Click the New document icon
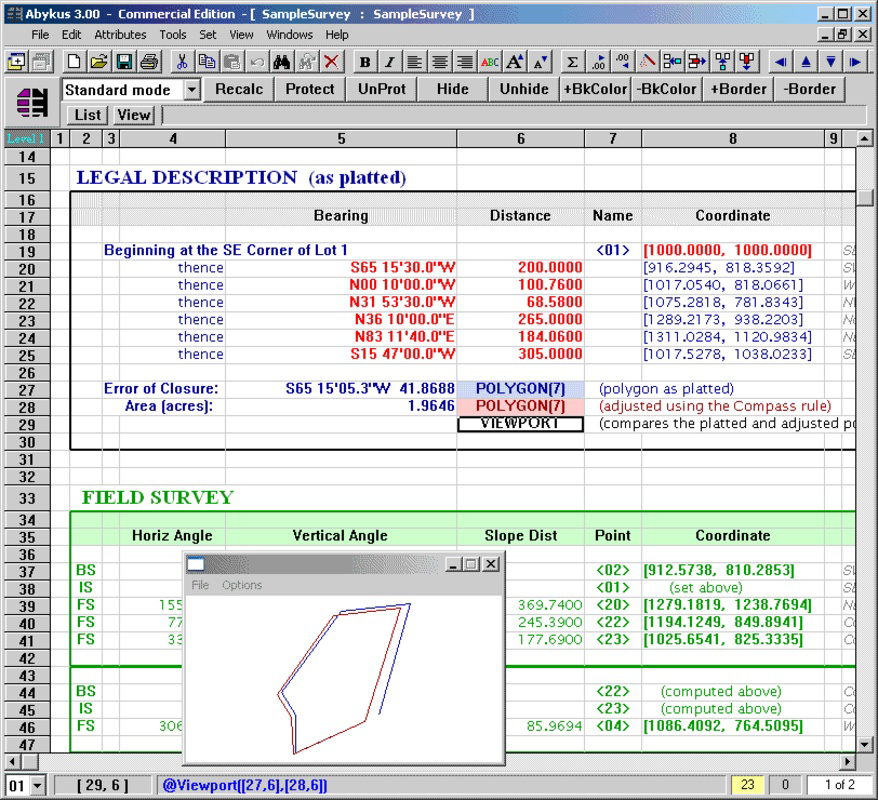 74,62
